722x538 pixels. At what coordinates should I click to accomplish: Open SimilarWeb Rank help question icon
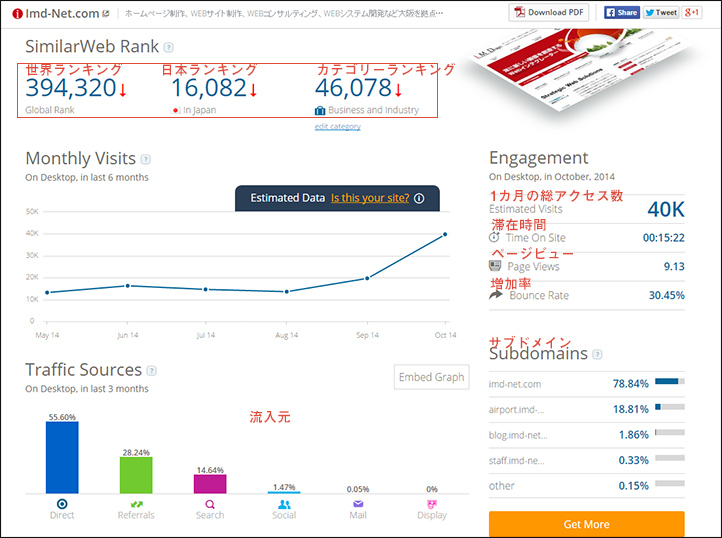coord(169,47)
